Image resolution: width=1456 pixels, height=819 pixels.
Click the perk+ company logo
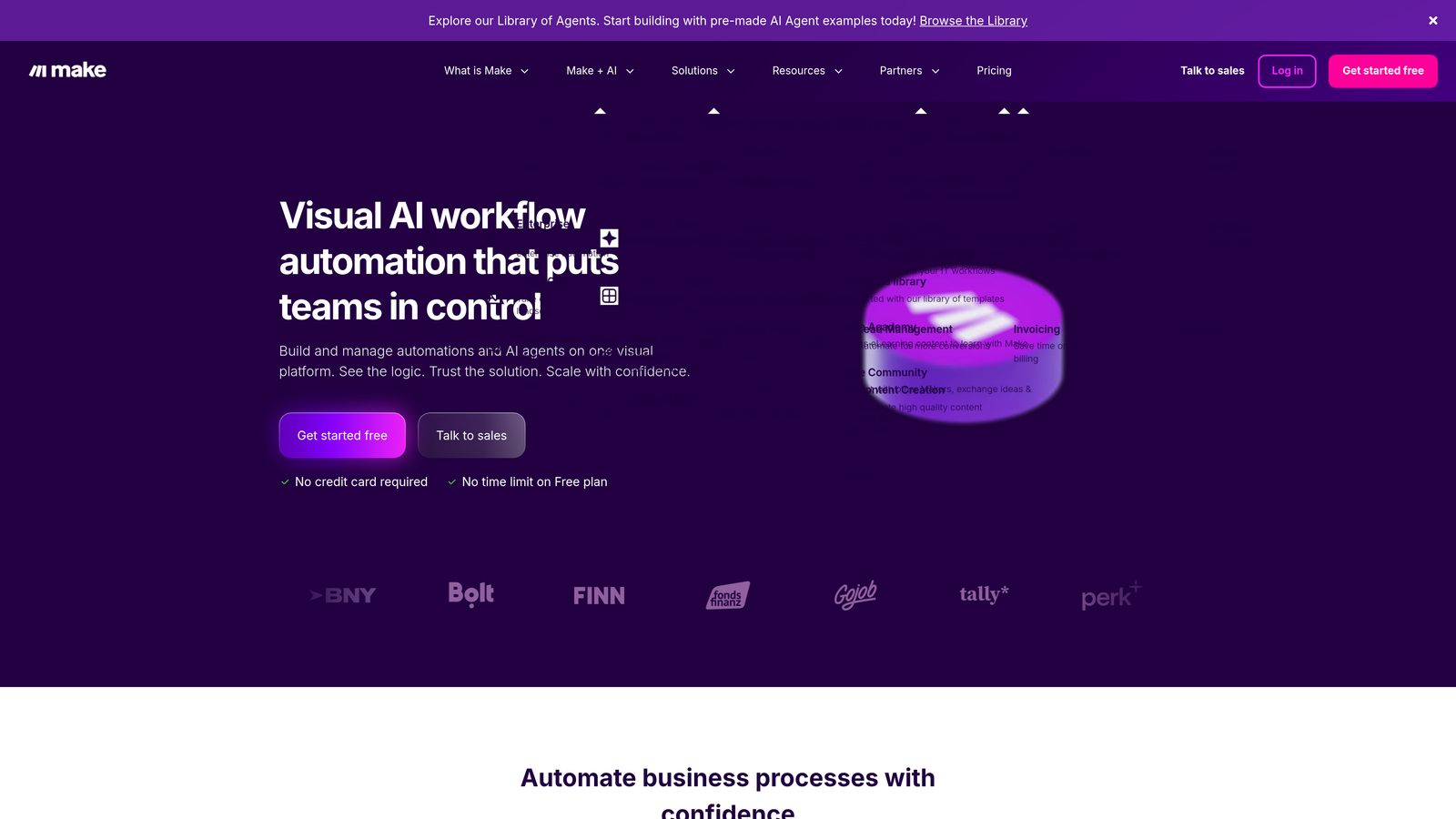(1110, 595)
